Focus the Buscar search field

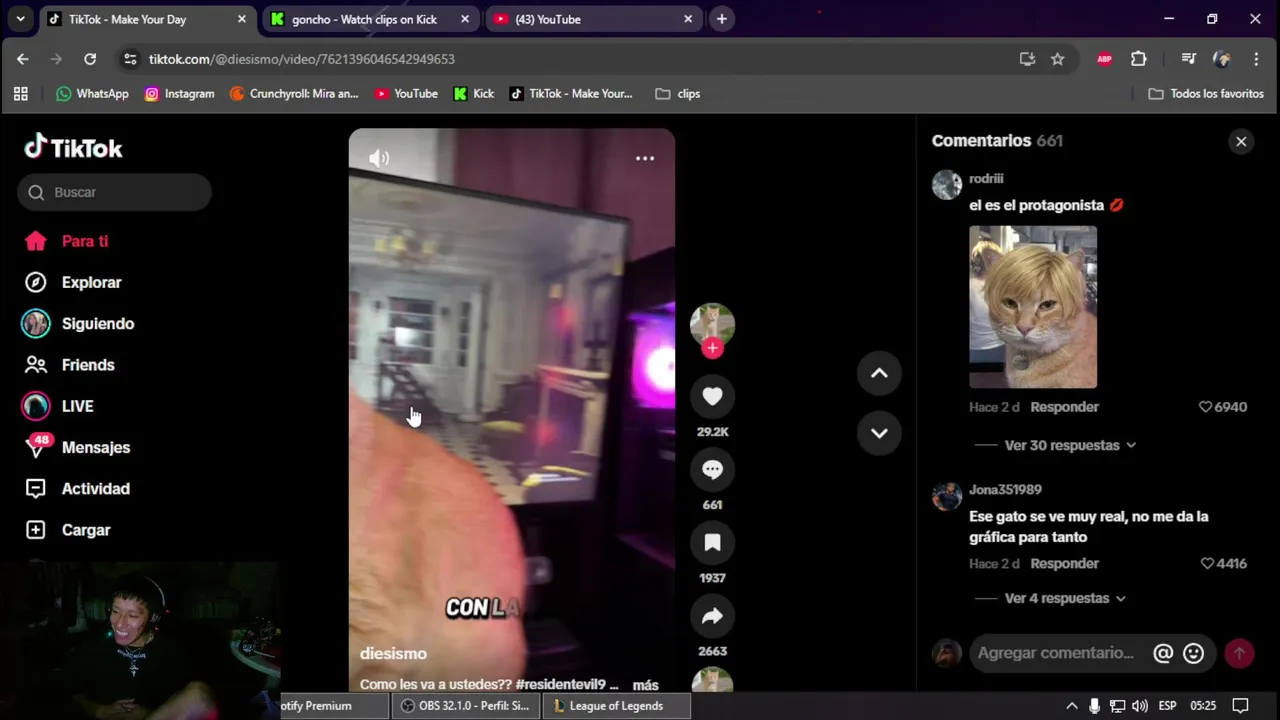[x=114, y=192]
